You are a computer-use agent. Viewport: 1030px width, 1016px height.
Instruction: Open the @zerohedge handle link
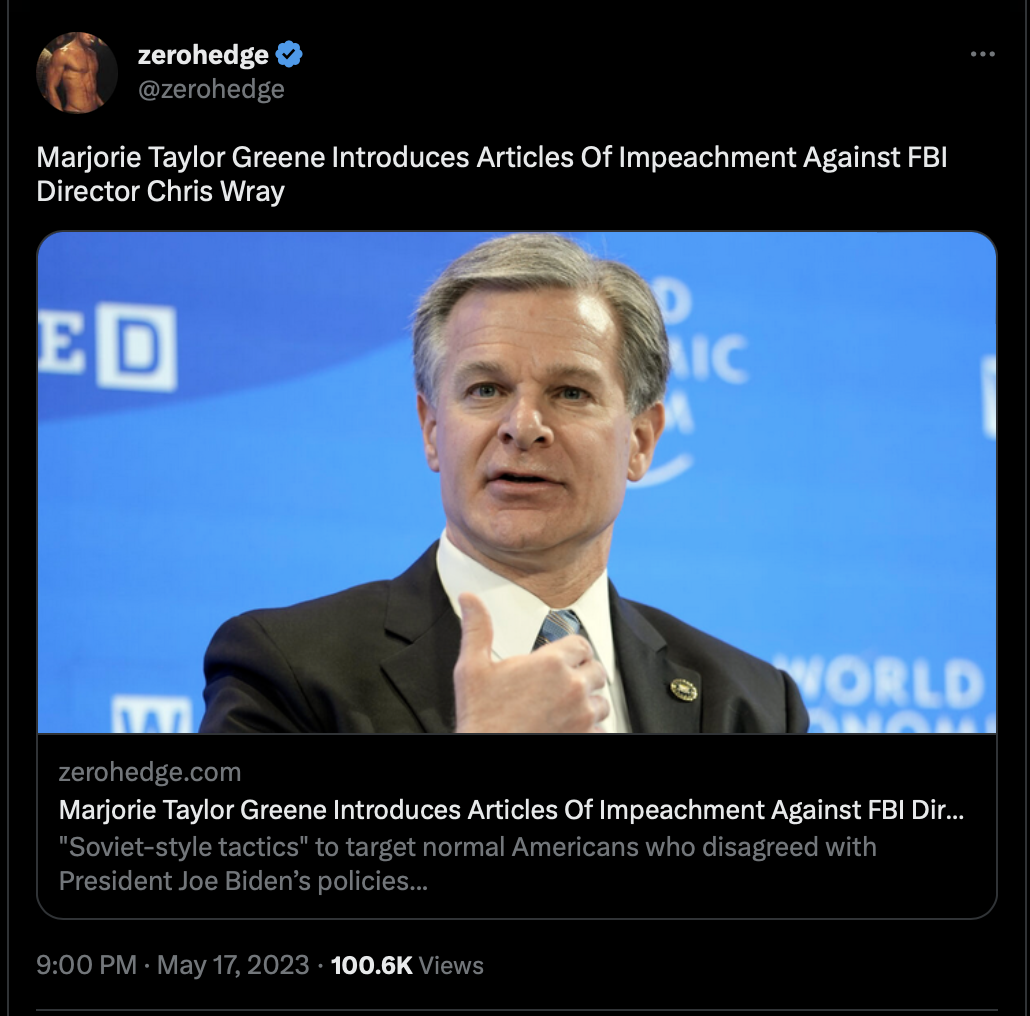[x=211, y=89]
